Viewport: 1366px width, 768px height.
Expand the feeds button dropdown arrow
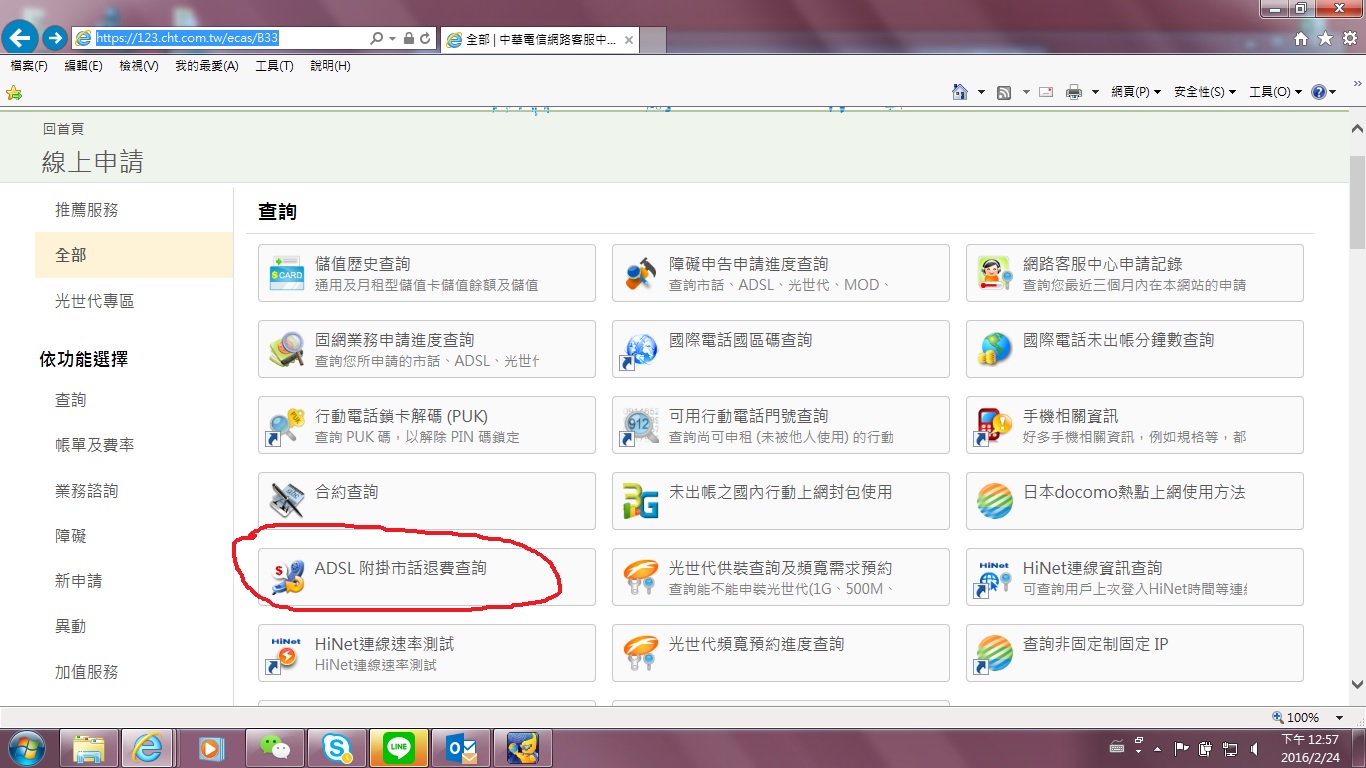tap(1024, 92)
